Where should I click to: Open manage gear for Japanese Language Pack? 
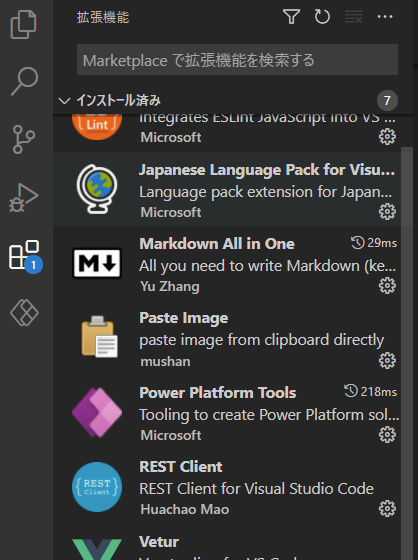coord(387,212)
